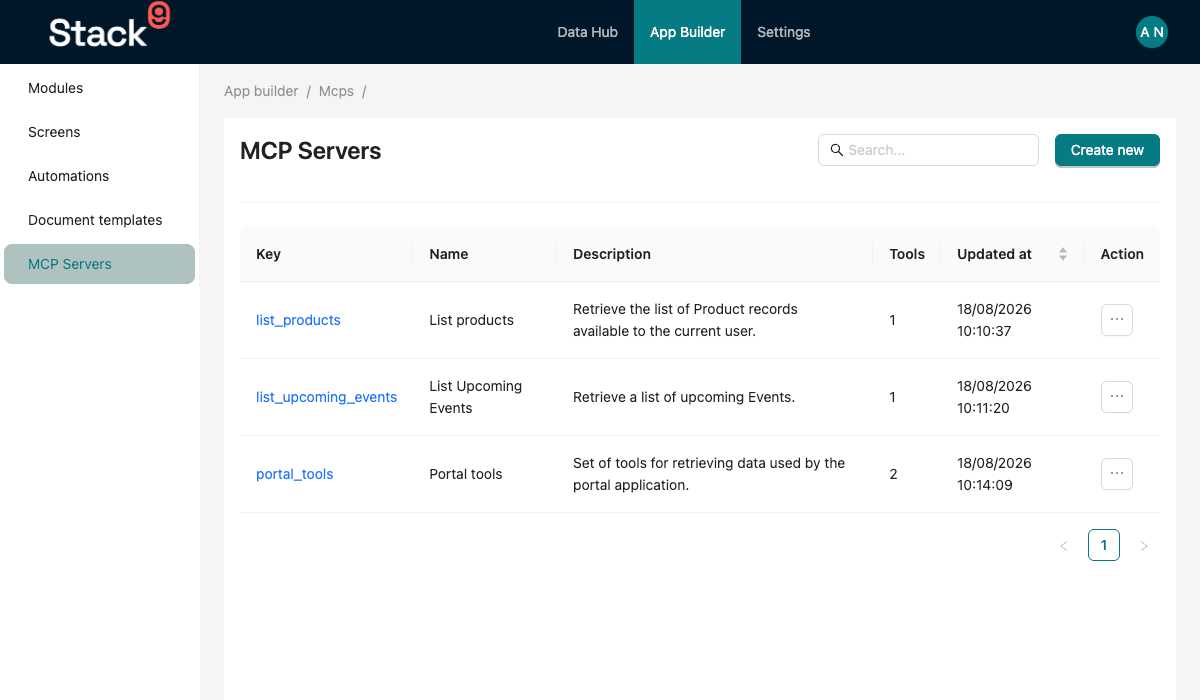Screen dimensions: 1200x700
Task: Open Screens in sidebar
Action: pyautogui.click(x=99, y=132)
